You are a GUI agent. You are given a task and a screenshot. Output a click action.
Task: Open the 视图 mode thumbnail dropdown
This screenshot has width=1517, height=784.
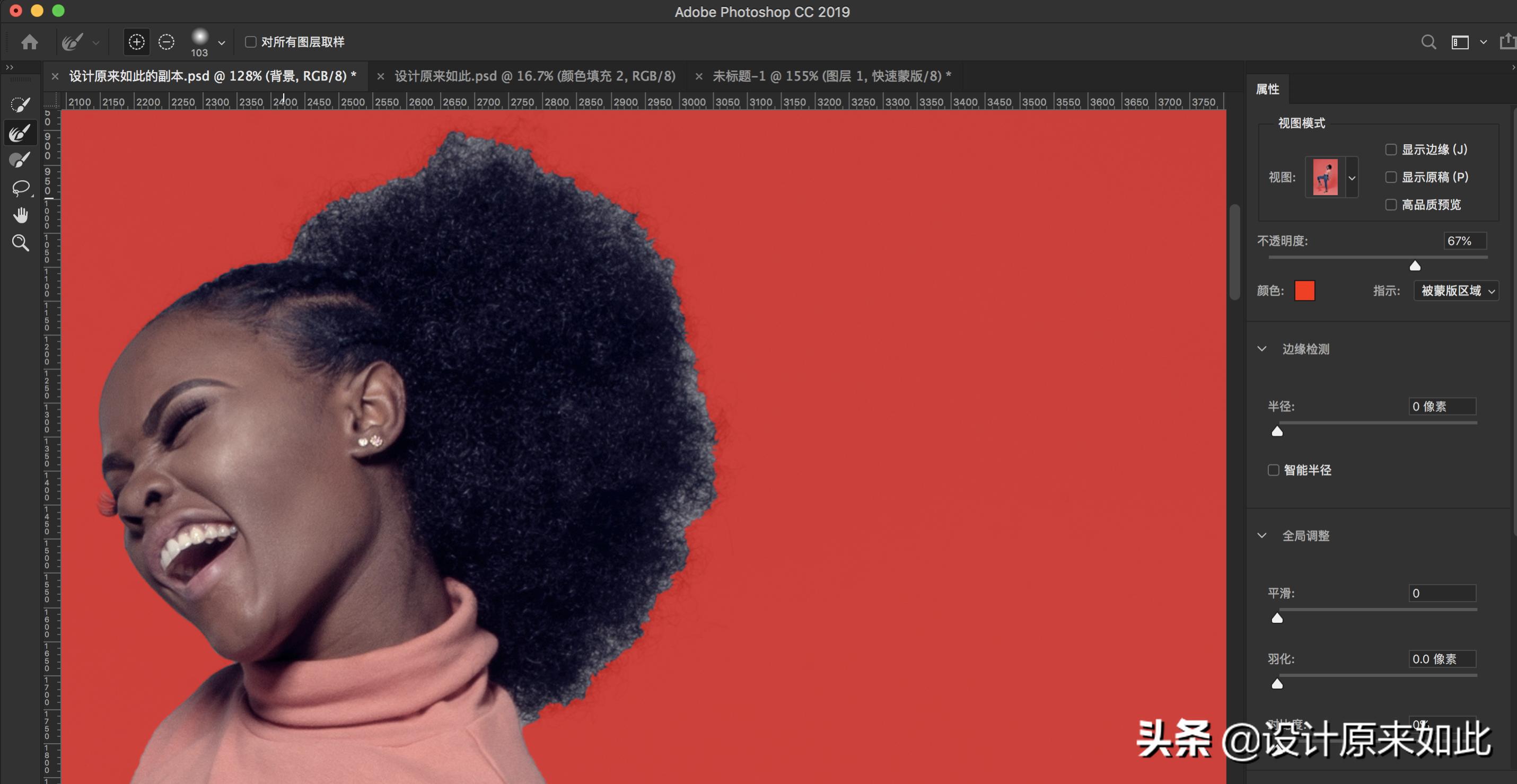1352,177
